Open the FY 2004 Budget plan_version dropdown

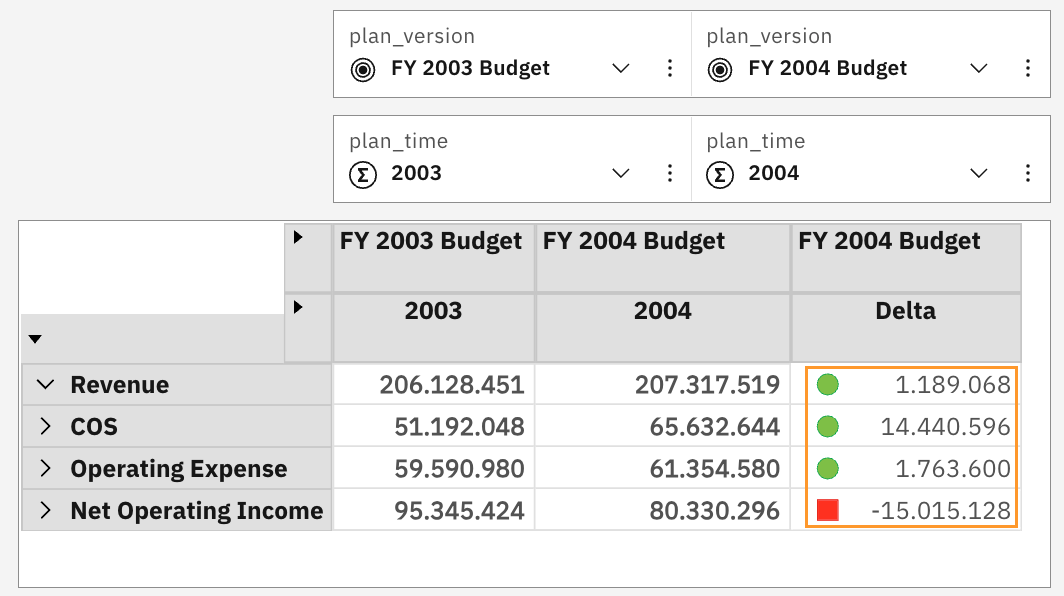tap(979, 69)
